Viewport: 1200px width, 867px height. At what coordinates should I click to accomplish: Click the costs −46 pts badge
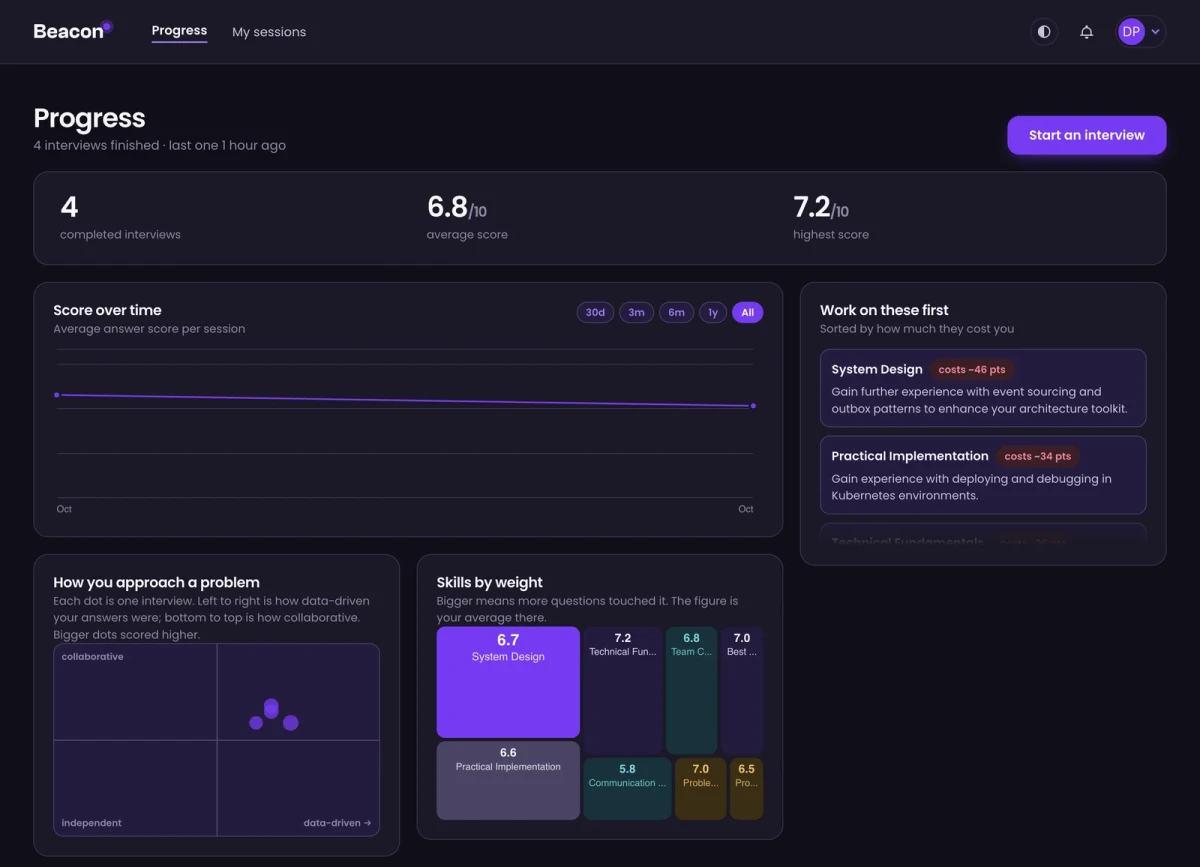[x=972, y=369]
